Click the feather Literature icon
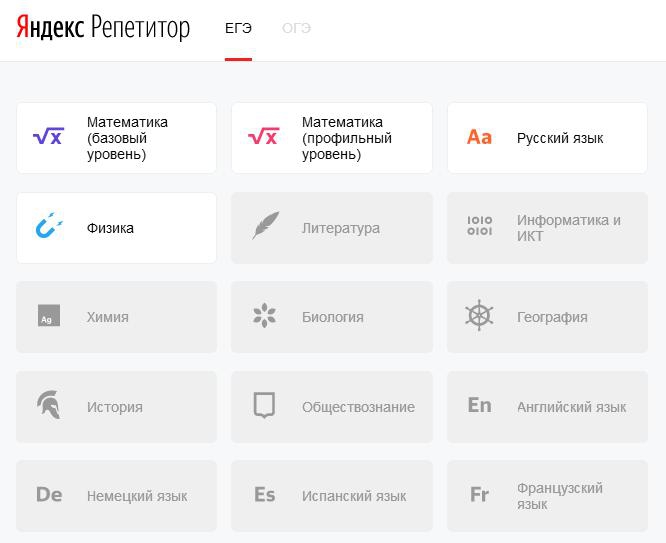The image size is (666, 543). [264, 227]
